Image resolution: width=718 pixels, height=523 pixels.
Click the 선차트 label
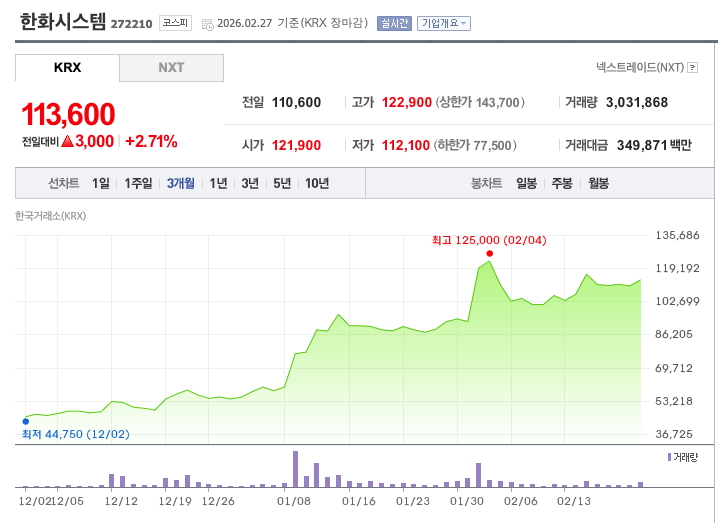tap(64, 184)
